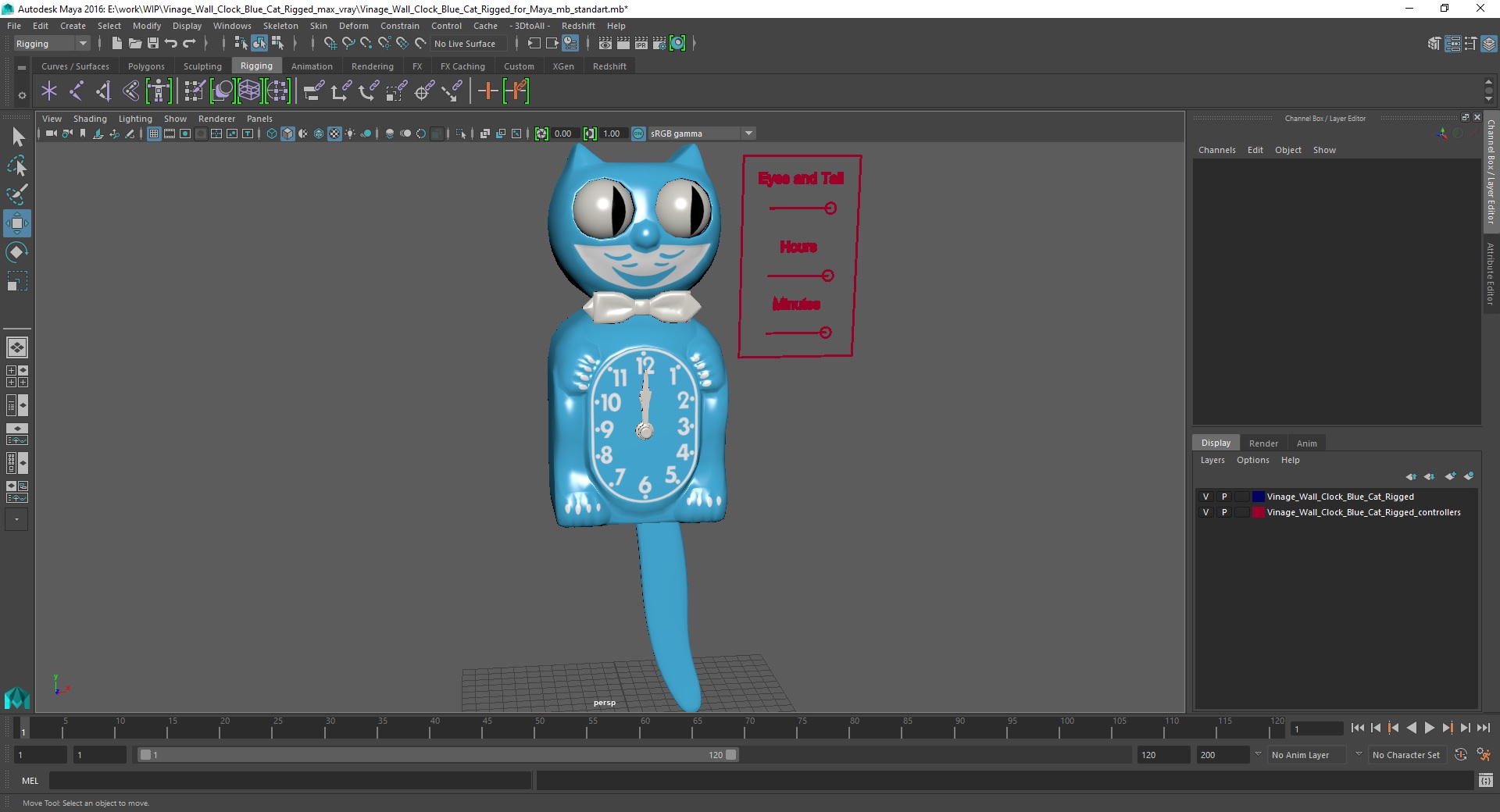Activate the Lasso Select tool
Viewport: 1500px width, 812px height.
coord(17,166)
